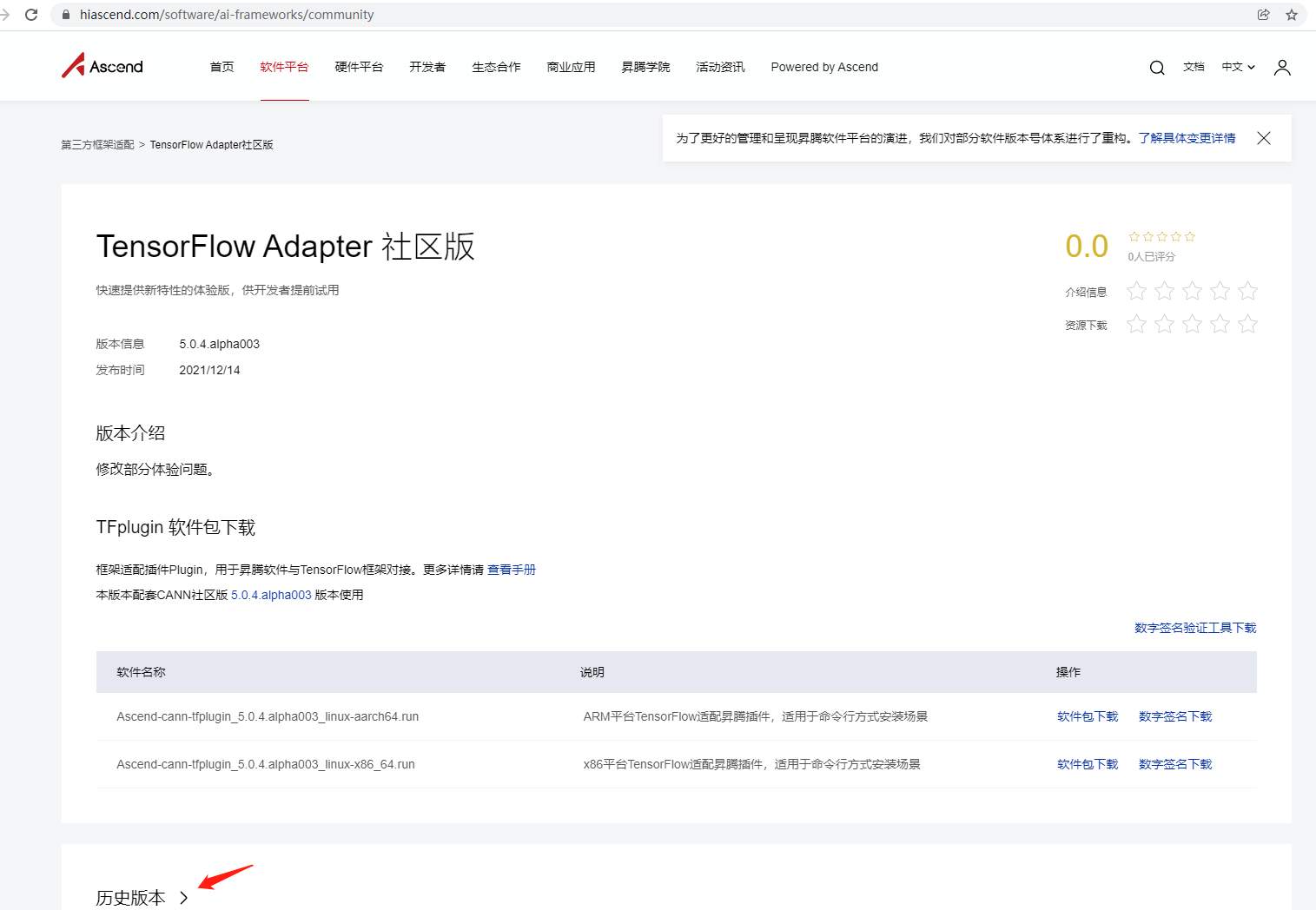Open the 商业应用 menu
Screen dimensions: 1316x910
point(571,67)
